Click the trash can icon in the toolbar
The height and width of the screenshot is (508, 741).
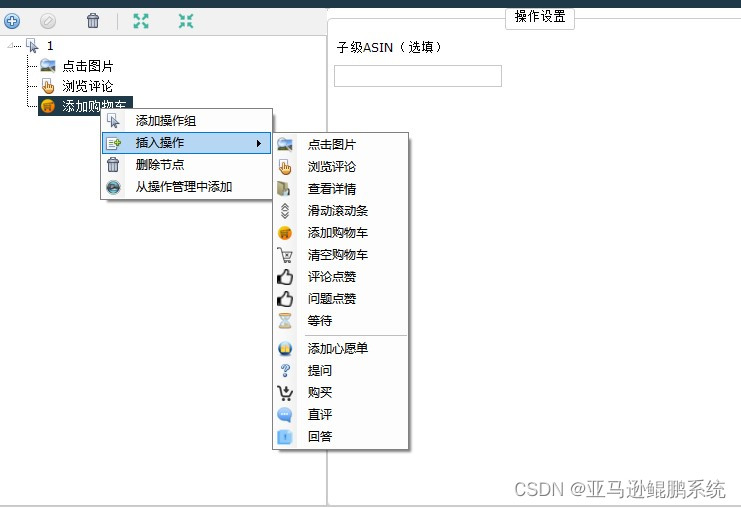pyautogui.click(x=93, y=21)
